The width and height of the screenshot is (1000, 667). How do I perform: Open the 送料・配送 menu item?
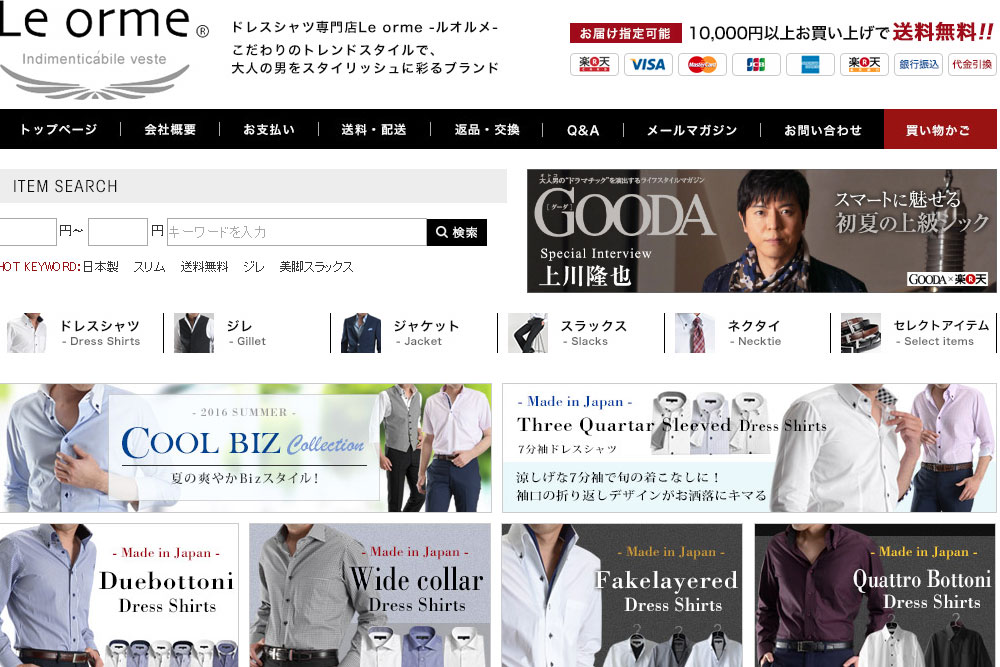coord(374,129)
